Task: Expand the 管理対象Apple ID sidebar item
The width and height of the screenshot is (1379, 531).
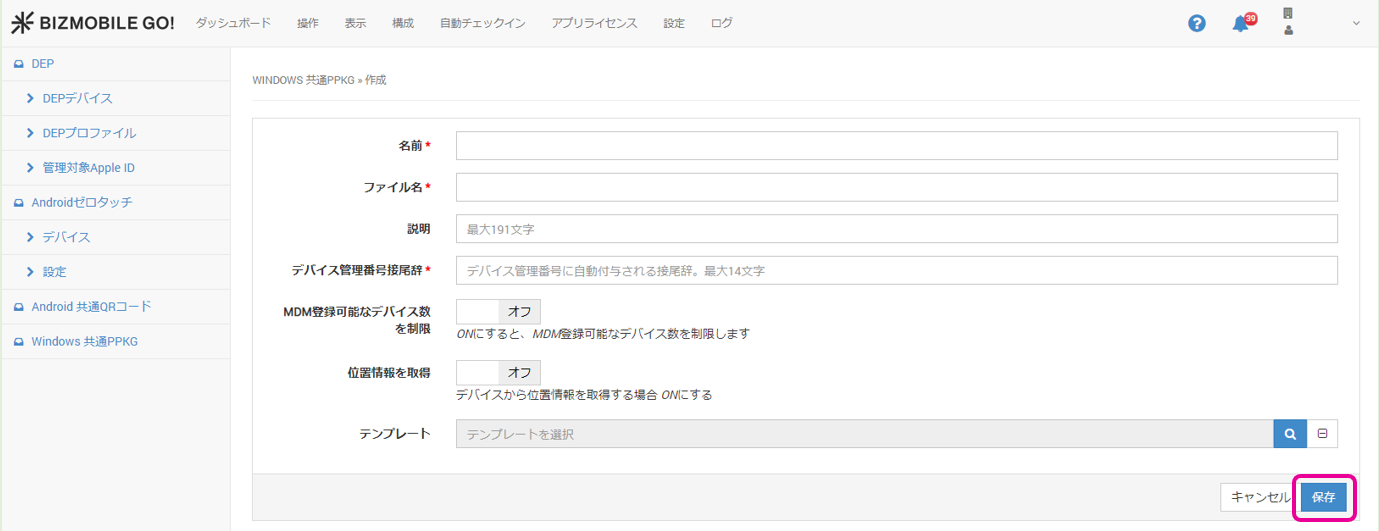Action: (88, 168)
